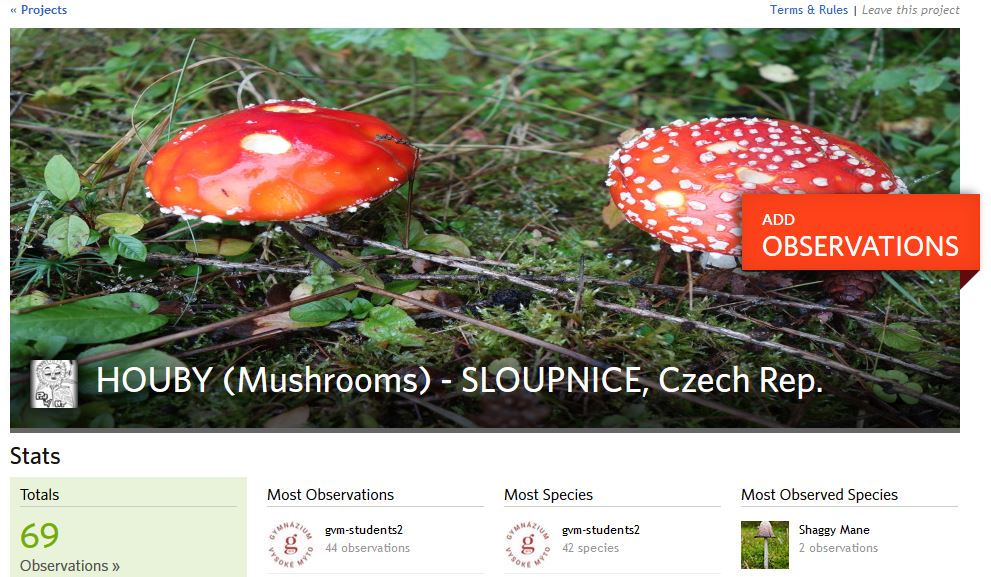Click the 42 species text
Image resolution: width=991 pixels, height=577 pixels.
(590, 548)
